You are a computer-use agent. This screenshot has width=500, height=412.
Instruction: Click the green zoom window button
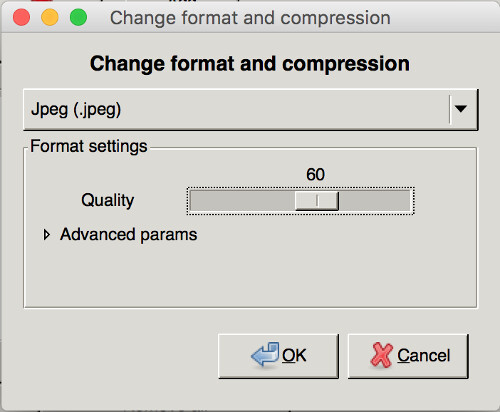click(78, 17)
